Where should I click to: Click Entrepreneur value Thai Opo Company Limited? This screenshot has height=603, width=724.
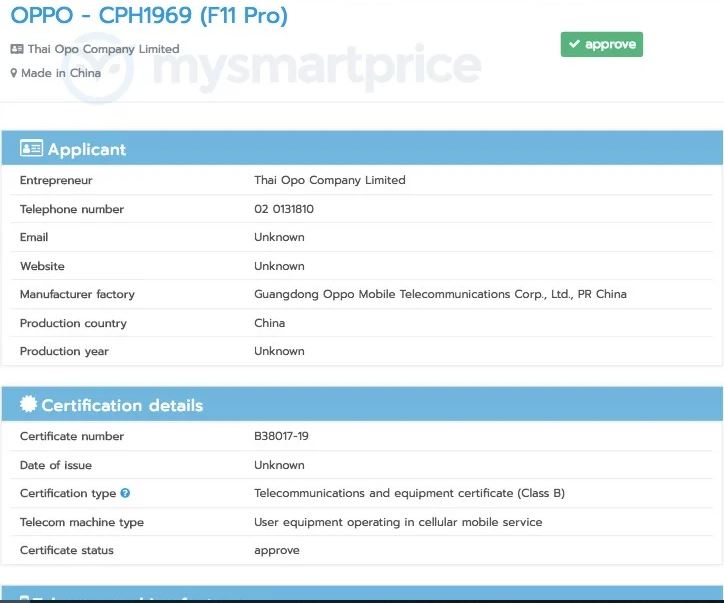click(x=330, y=180)
